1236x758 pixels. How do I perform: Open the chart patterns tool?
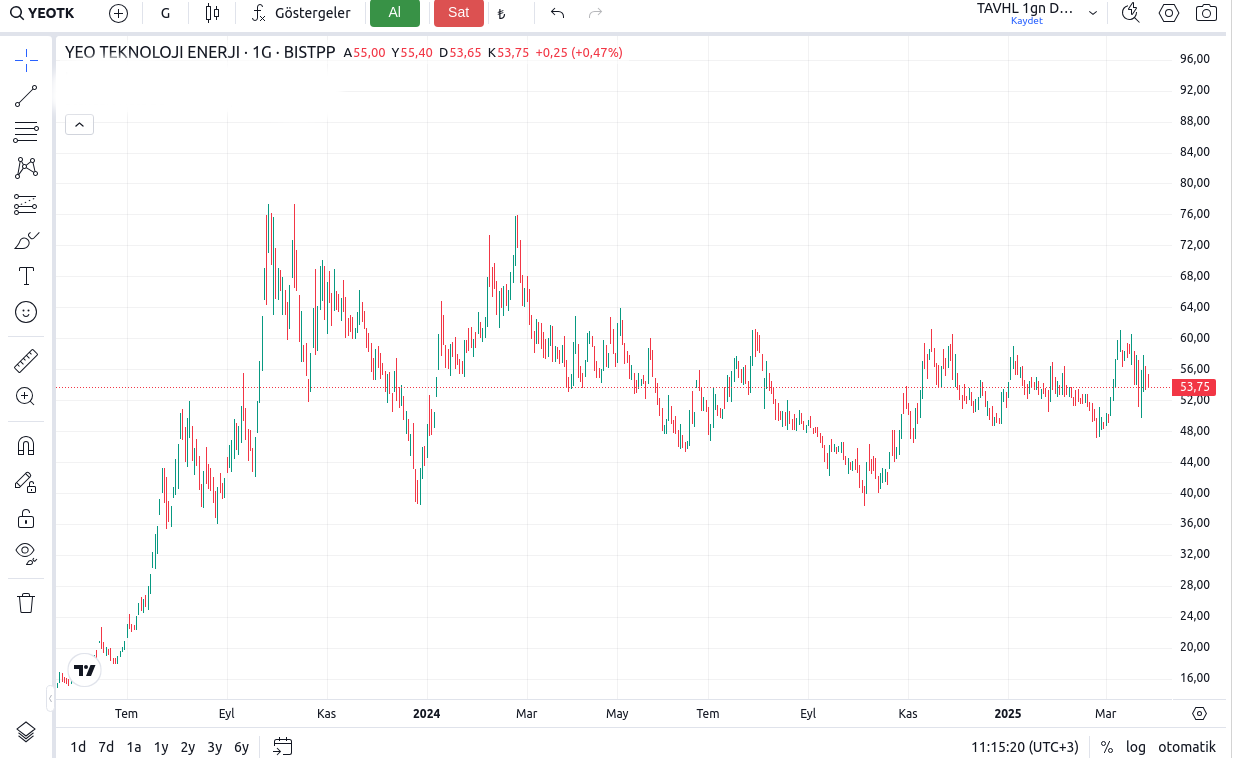pos(26,168)
